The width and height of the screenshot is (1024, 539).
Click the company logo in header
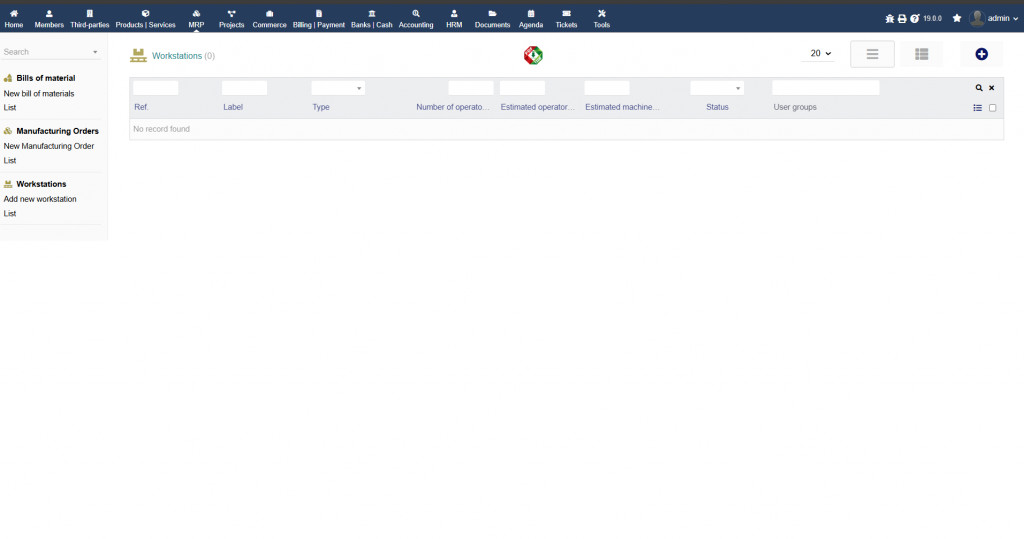pyautogui.click(x=533, y=55)
